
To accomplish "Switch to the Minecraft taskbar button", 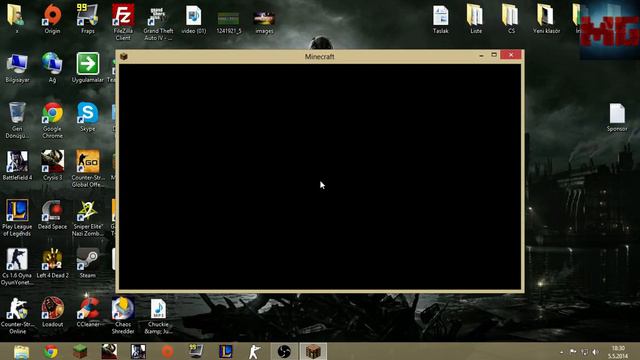I will pos(313,352).
